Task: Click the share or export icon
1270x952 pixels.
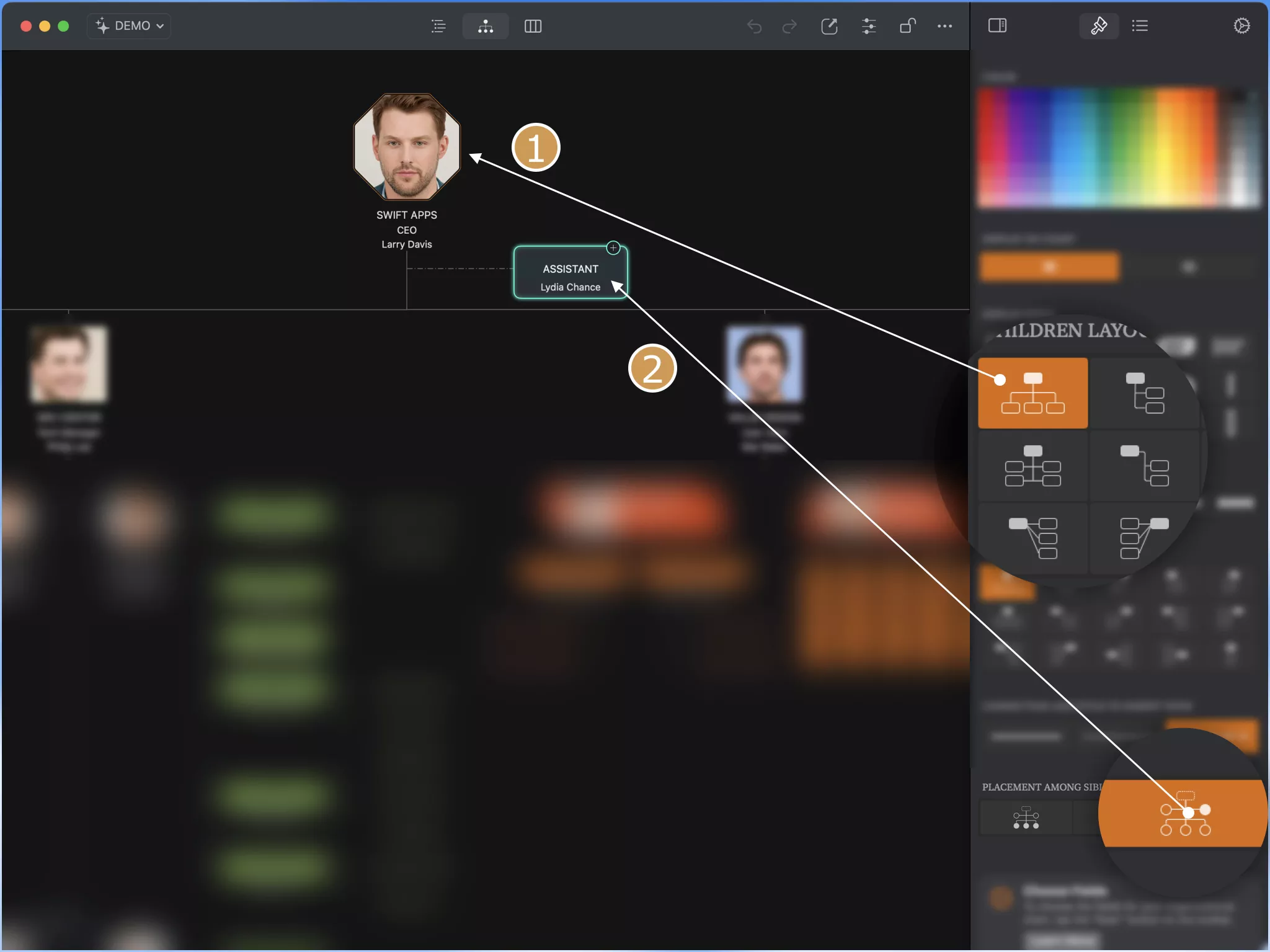Action: [x=828, y=25]
